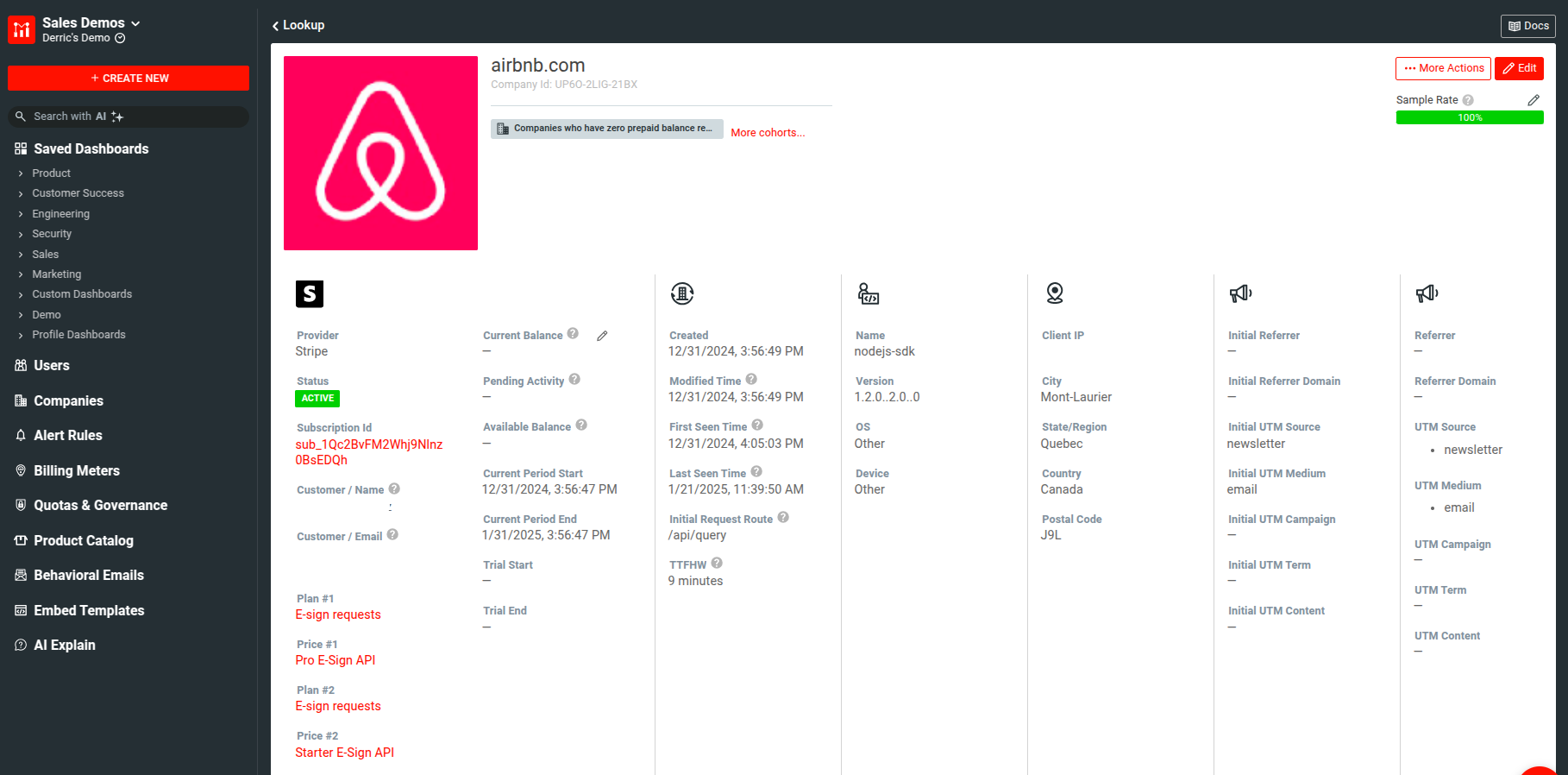This screenshot has width=1568, height=775.
Task: Open the More cohorts link
Action: pyautogui.click(x=768, y=133)
